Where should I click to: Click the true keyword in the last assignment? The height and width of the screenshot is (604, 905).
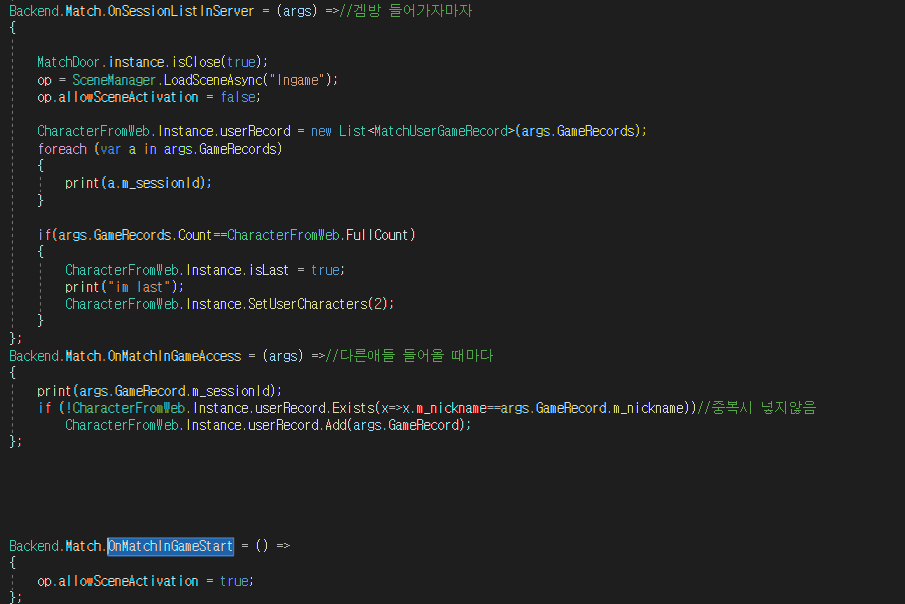[234, 581]
